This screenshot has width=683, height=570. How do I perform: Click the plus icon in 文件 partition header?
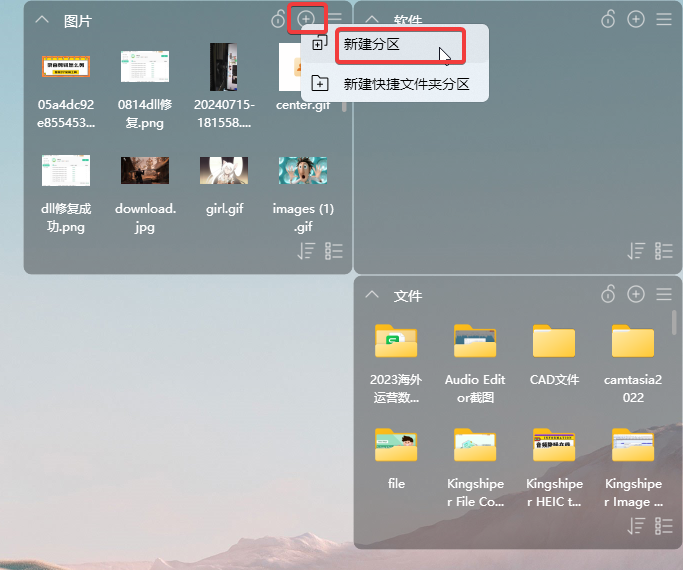click(x=636, y=294)
